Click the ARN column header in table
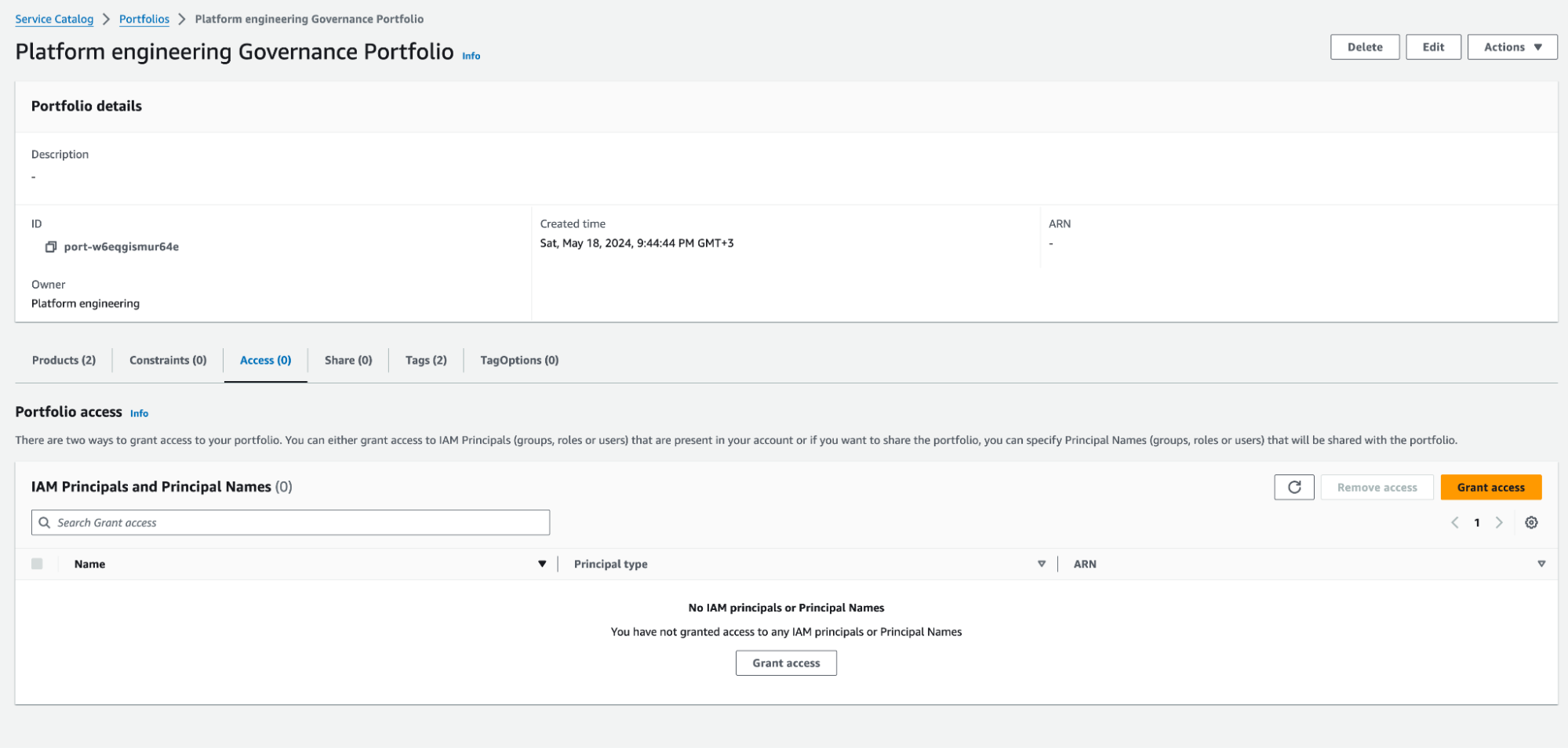1568x748 pixels. click(1085, 564)
